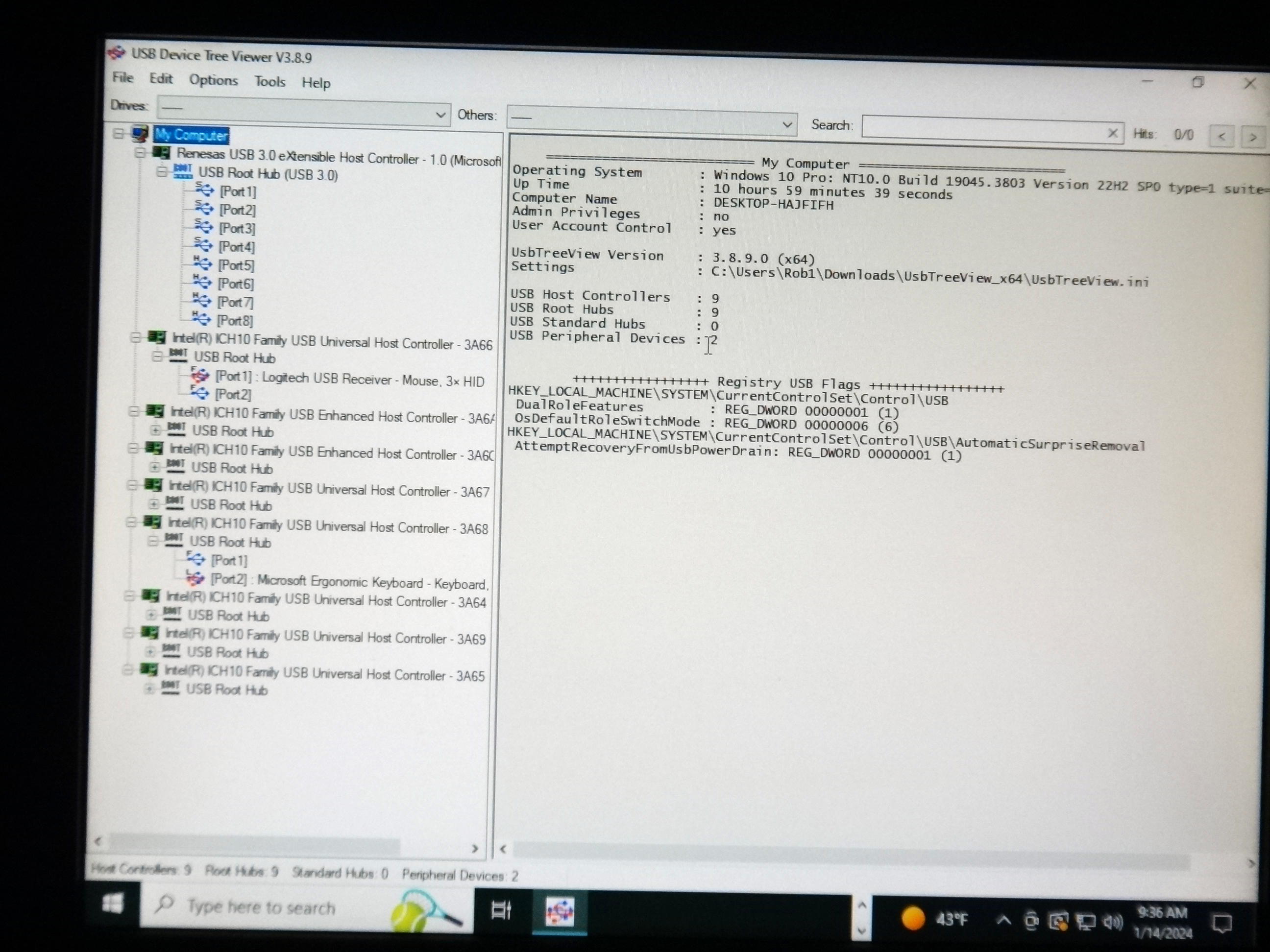Viewport: 1270px width, 952px height.
Task: Collapse the Renesas USB 3.0 controller node
Action: [140, 153]
